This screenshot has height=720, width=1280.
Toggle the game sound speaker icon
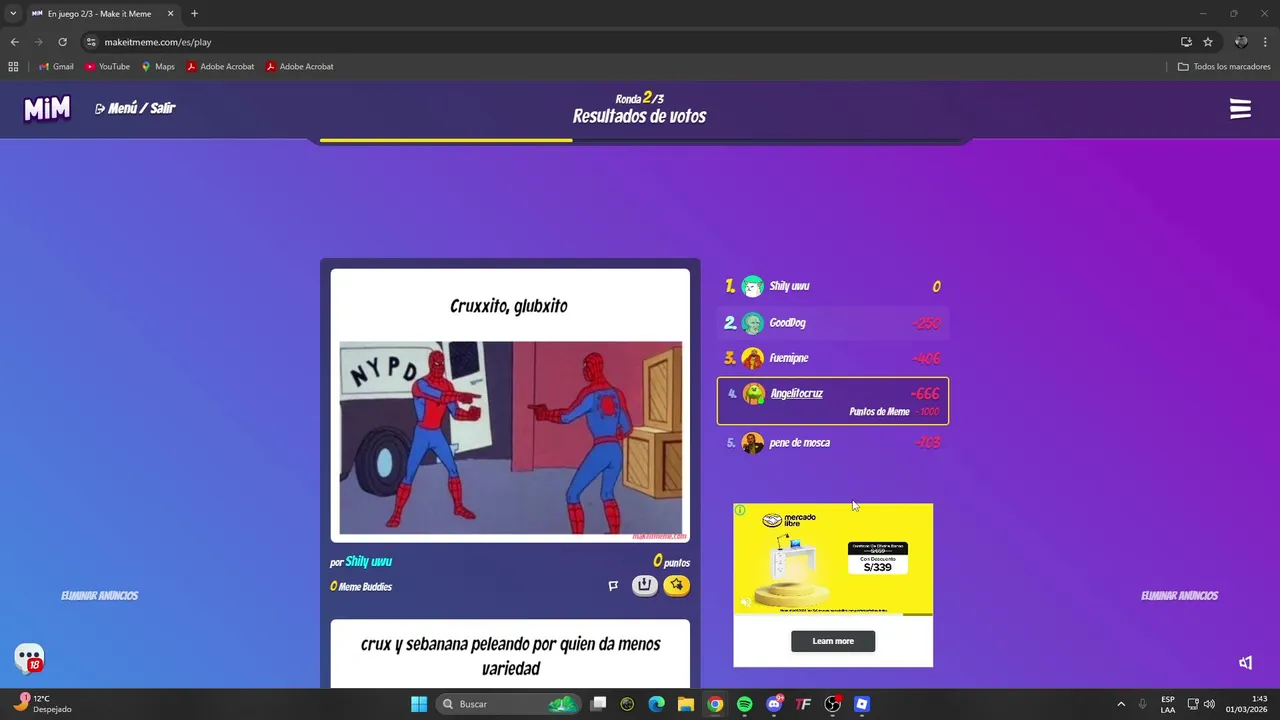click(x=1245, y=662)
